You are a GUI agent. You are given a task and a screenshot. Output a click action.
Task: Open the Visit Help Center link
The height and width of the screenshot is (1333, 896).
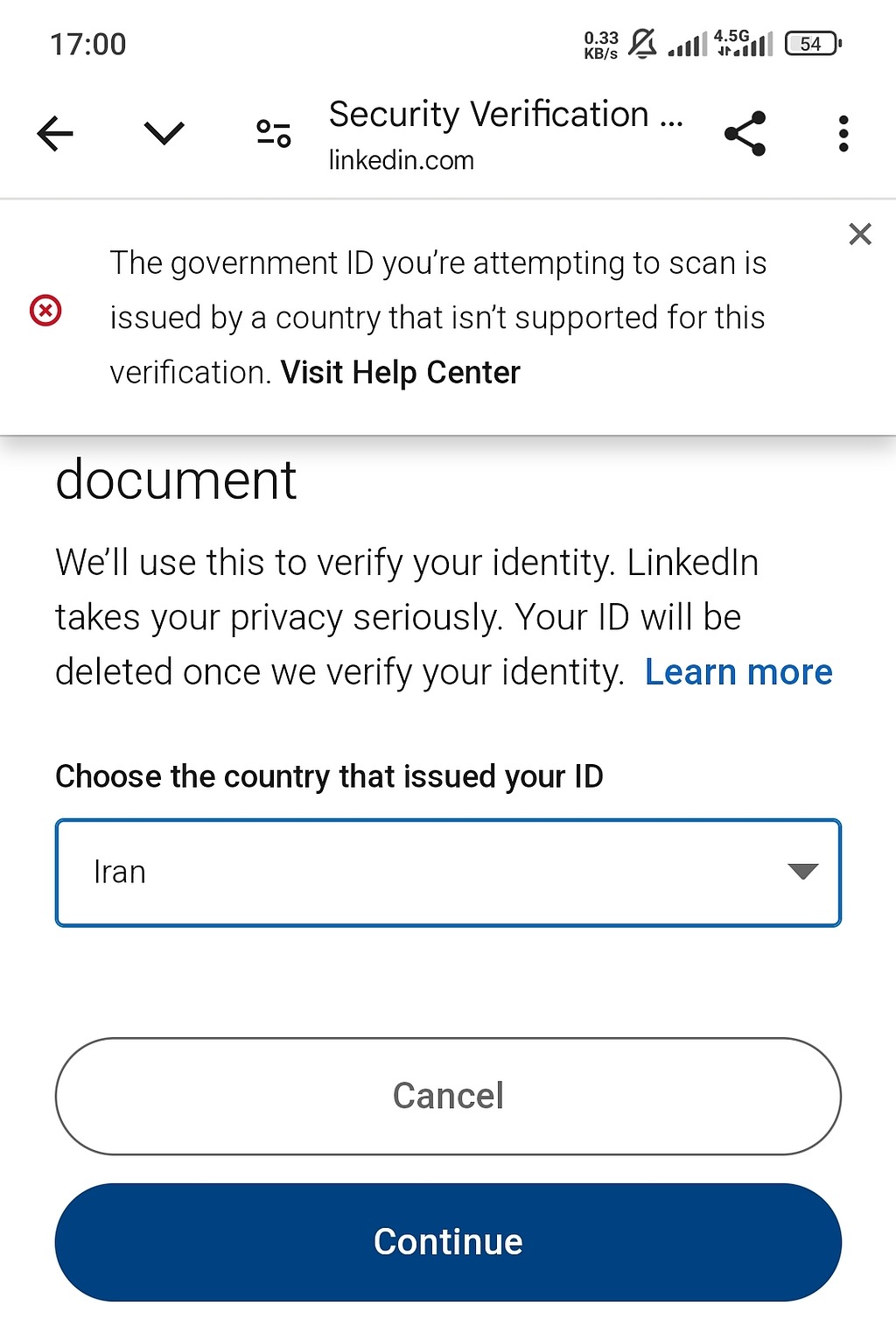click(x=400, y=373)
